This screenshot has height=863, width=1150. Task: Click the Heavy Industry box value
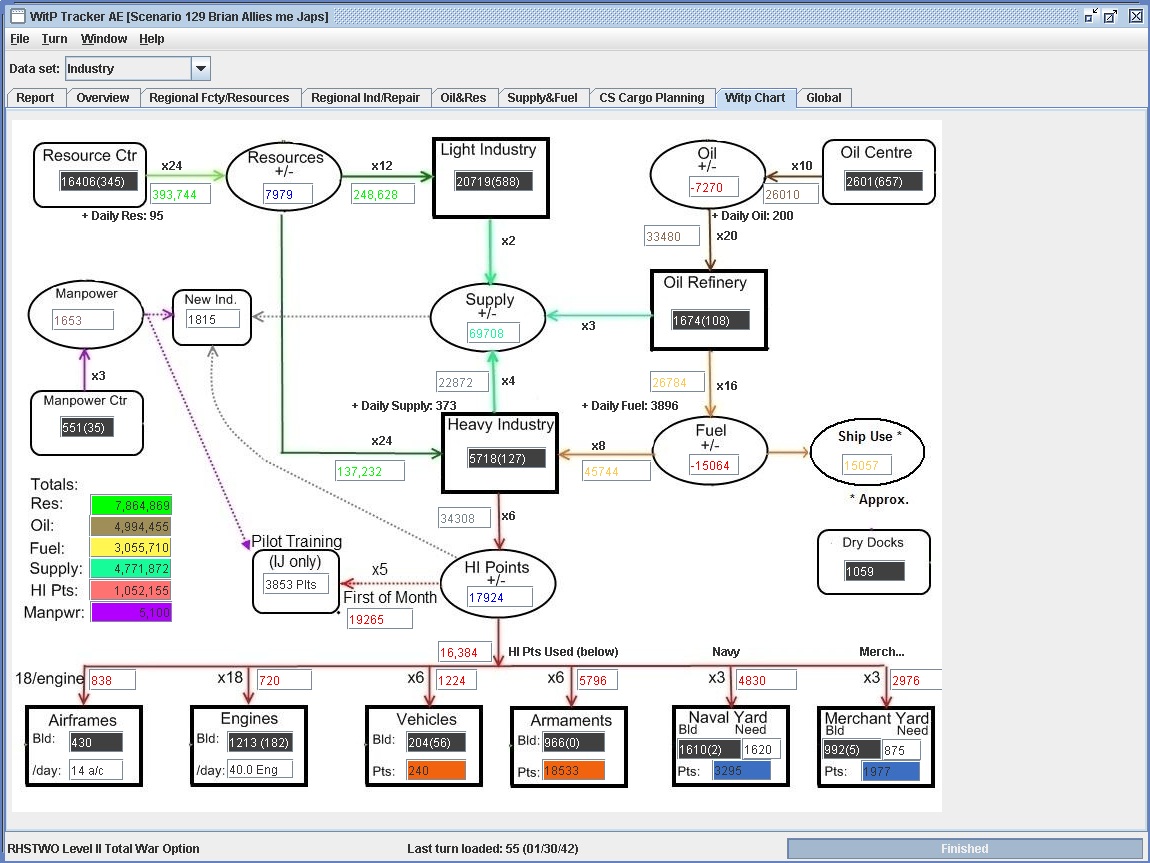pyautogui.click(x=507, y=458)
